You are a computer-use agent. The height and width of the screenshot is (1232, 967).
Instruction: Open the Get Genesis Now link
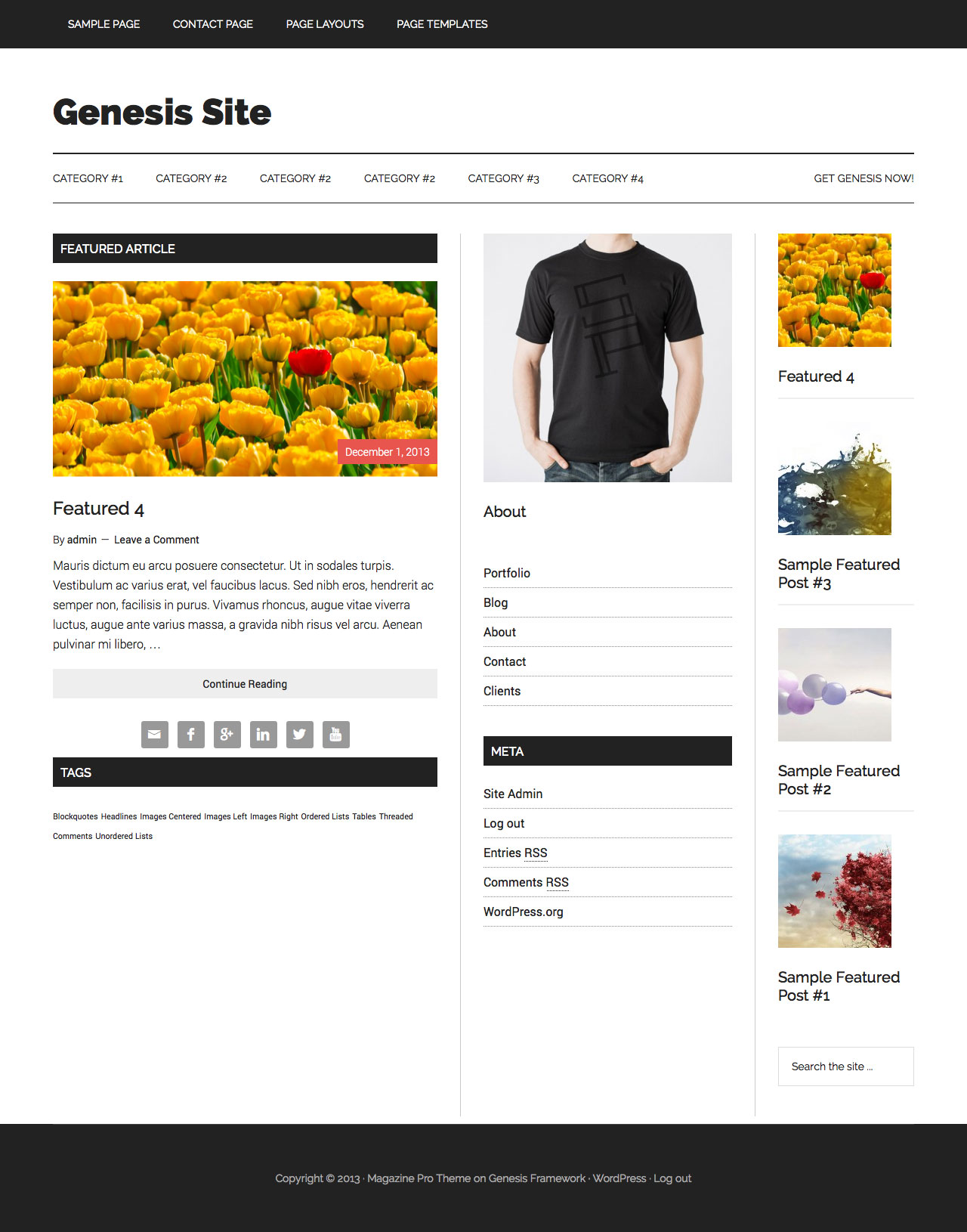click(864, 178)
